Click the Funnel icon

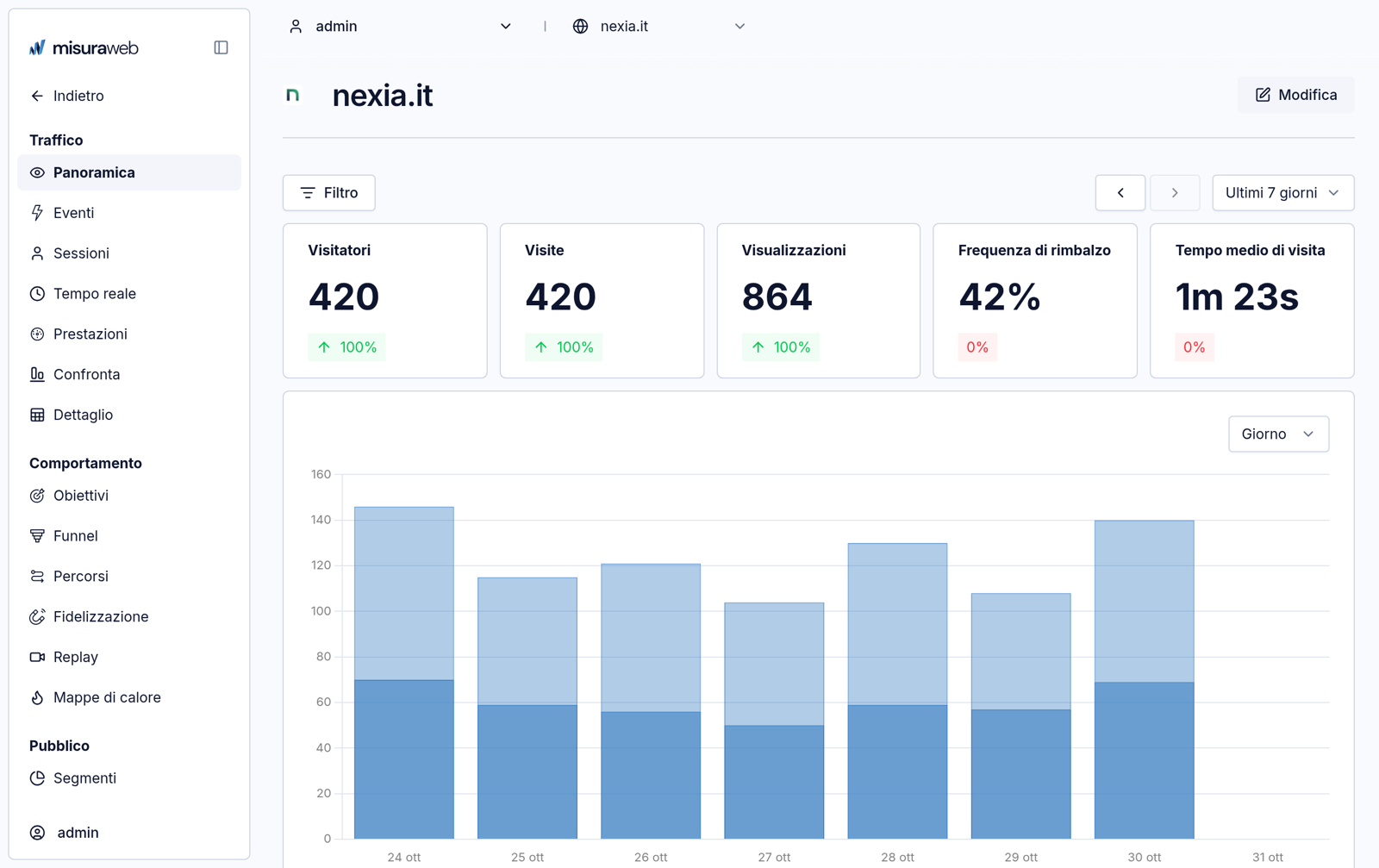click(37, 536)
